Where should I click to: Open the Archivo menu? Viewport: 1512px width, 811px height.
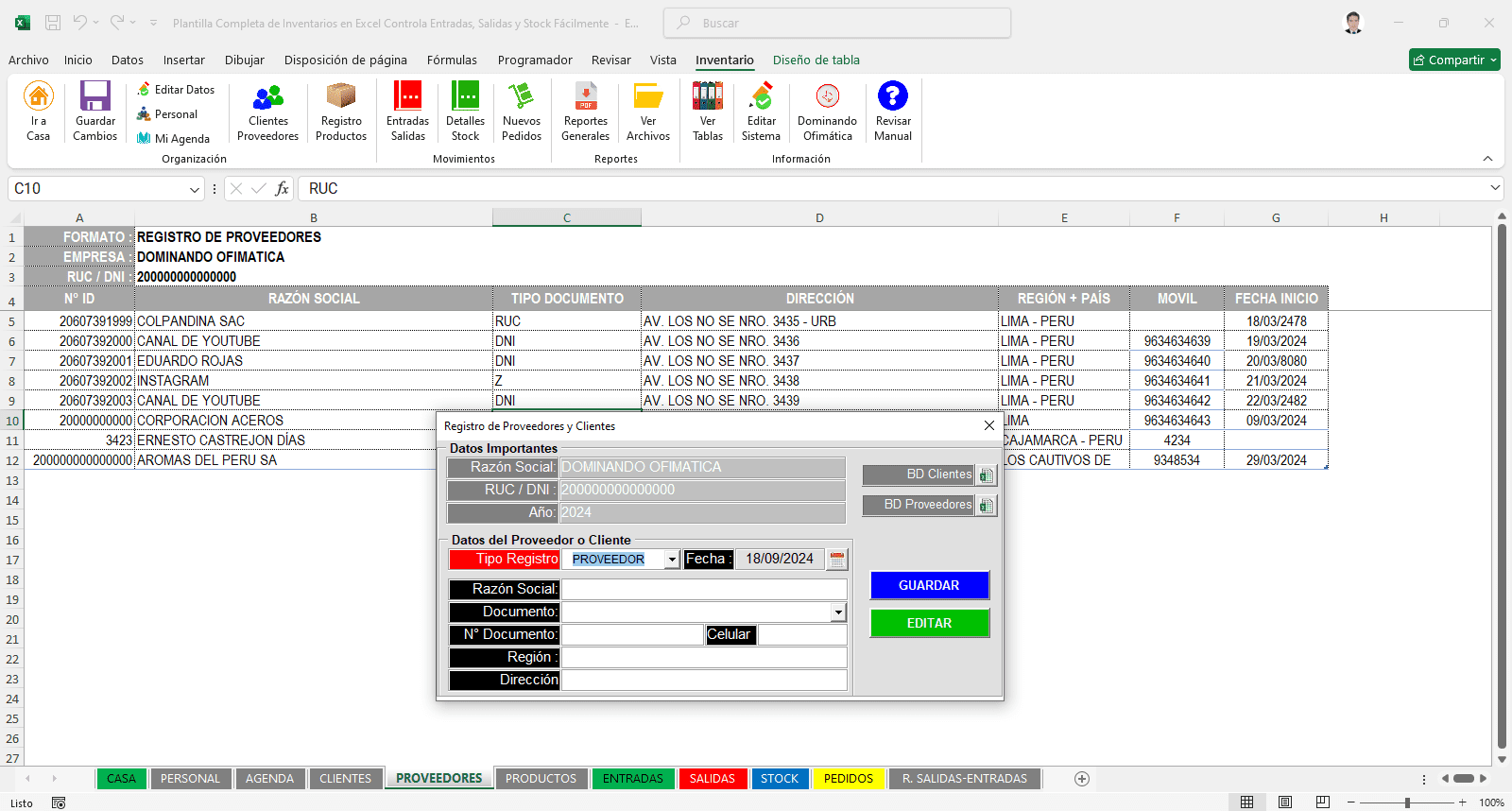(28, 60)
